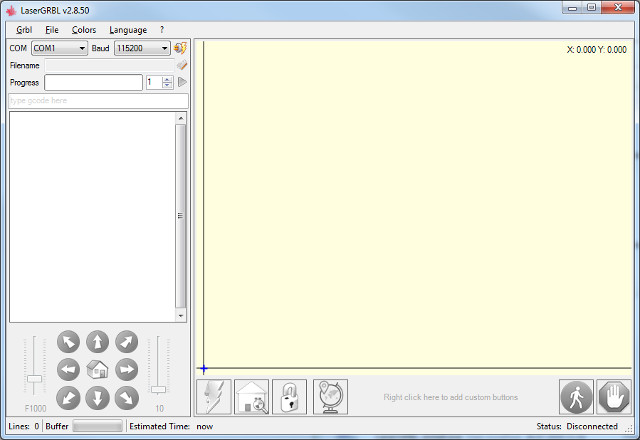The width and height of the screenshot is (640, 440).
Task: Click the command log scrollbar thumb
Action: (181, 216)
